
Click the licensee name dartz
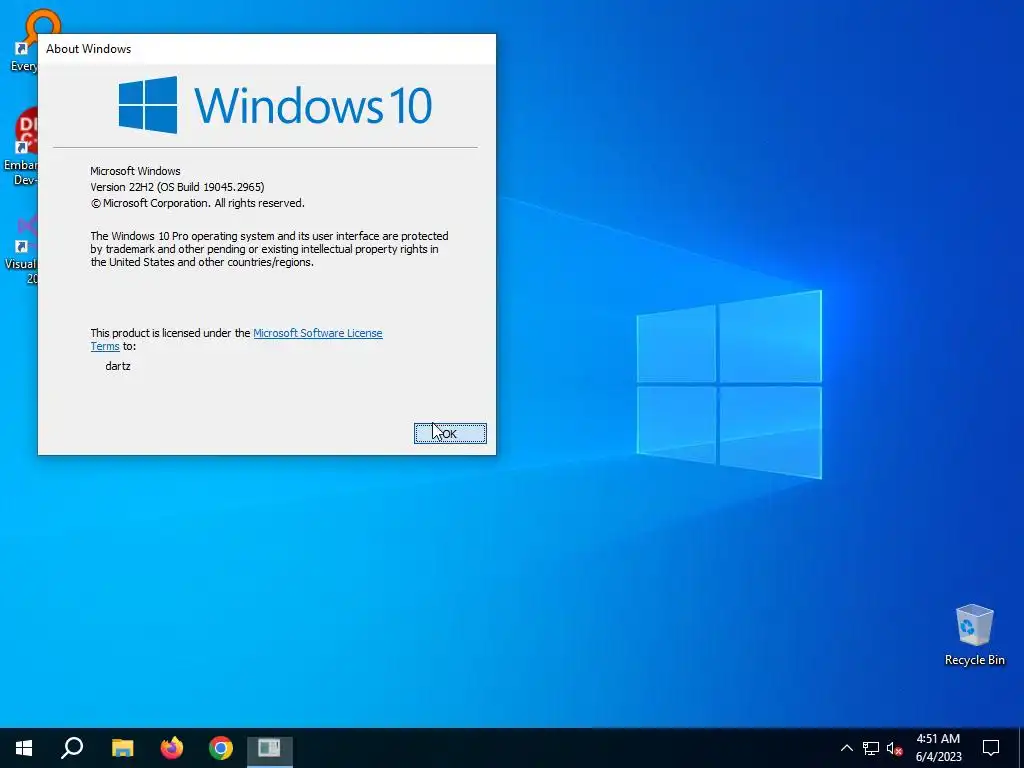click(x=118, y=366)
